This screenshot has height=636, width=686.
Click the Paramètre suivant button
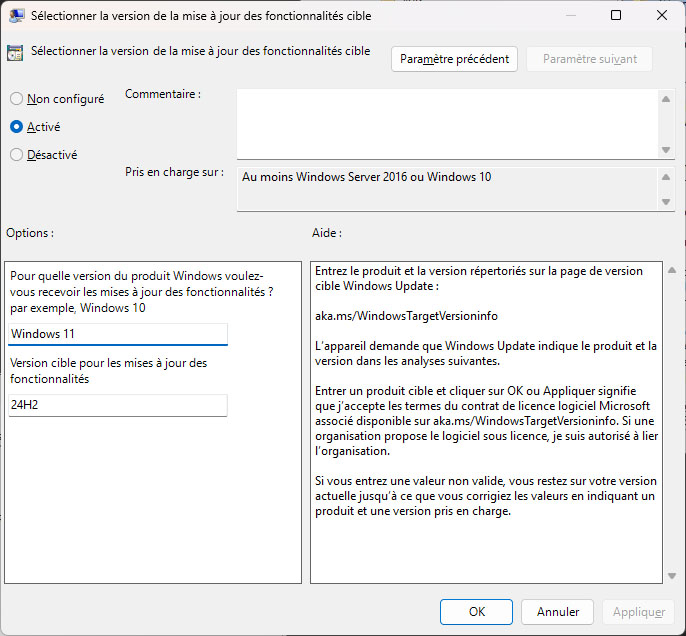(589, 59)
